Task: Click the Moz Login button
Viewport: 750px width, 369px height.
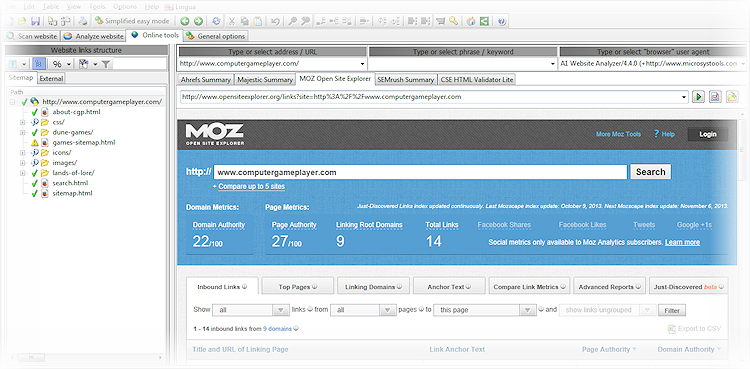Action: [x=707, y=134]
